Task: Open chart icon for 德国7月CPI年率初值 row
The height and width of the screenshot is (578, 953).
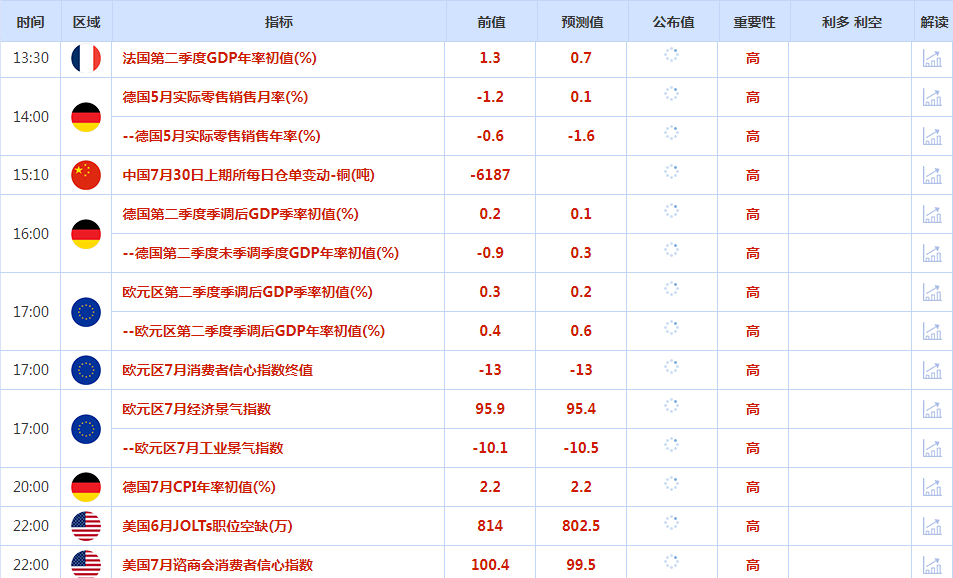Action: click(932, 487)
